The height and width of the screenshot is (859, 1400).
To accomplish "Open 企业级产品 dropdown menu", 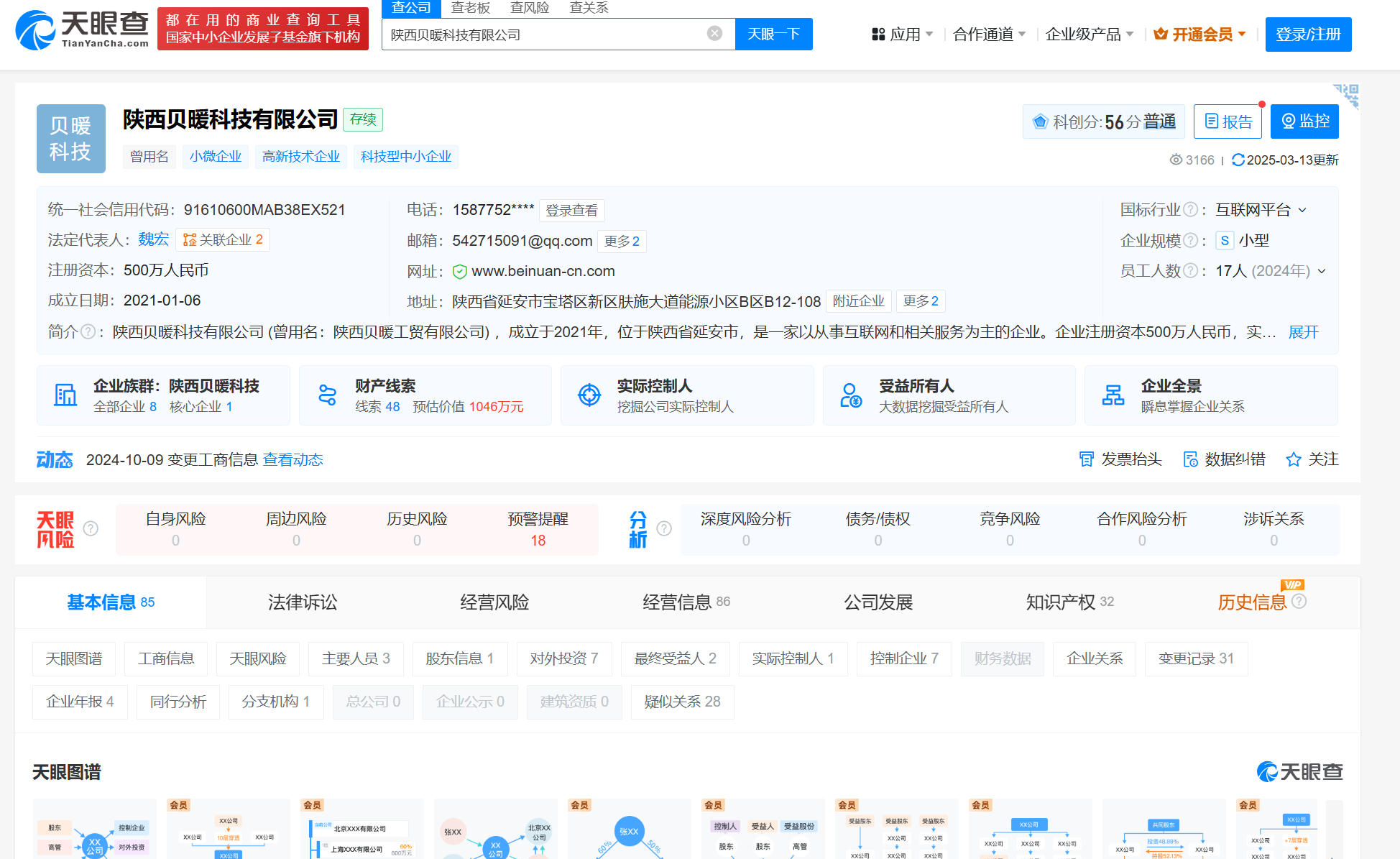I will click(x=1090, y=34).
